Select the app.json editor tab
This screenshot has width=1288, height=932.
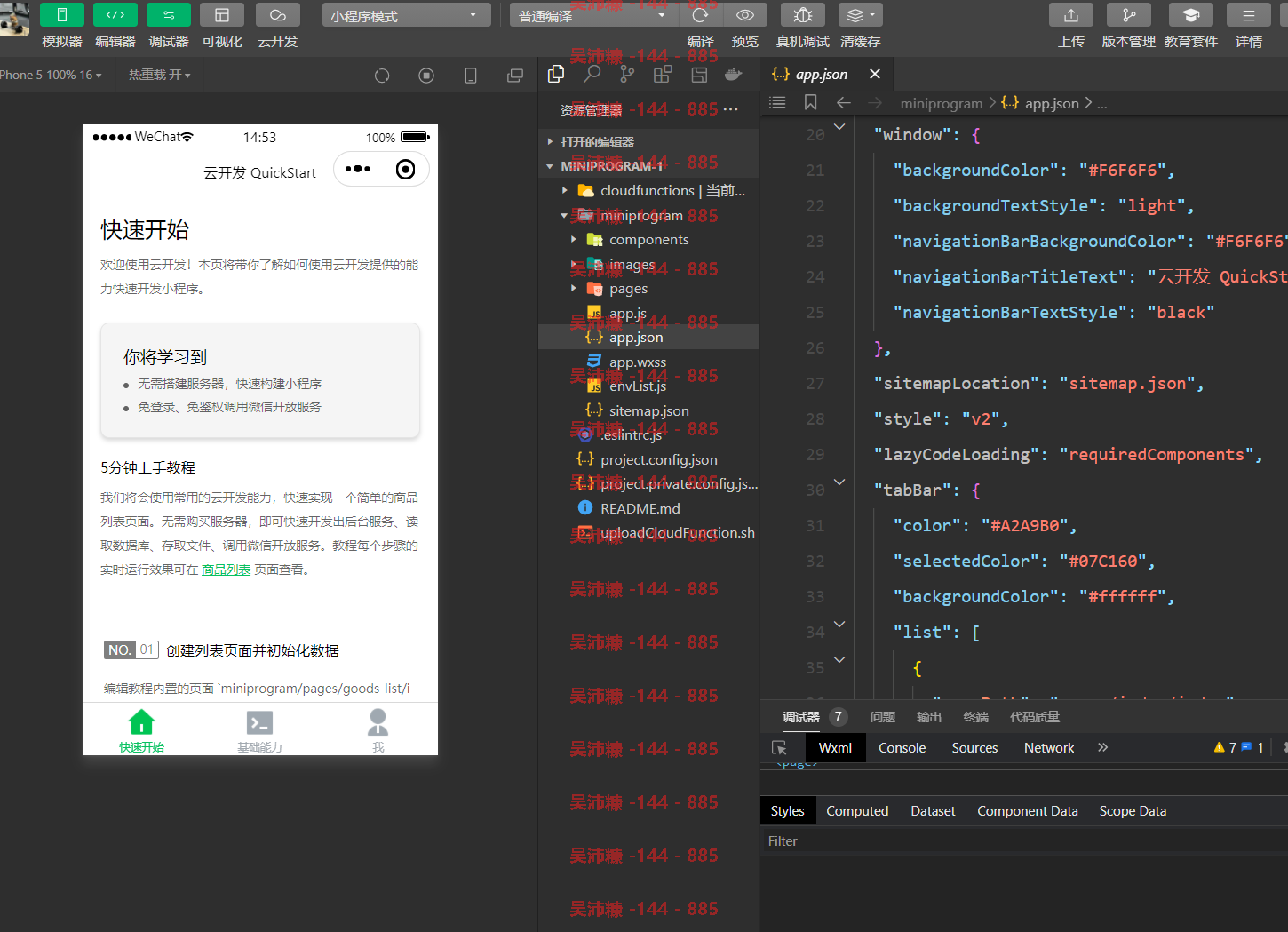[827, 74]
